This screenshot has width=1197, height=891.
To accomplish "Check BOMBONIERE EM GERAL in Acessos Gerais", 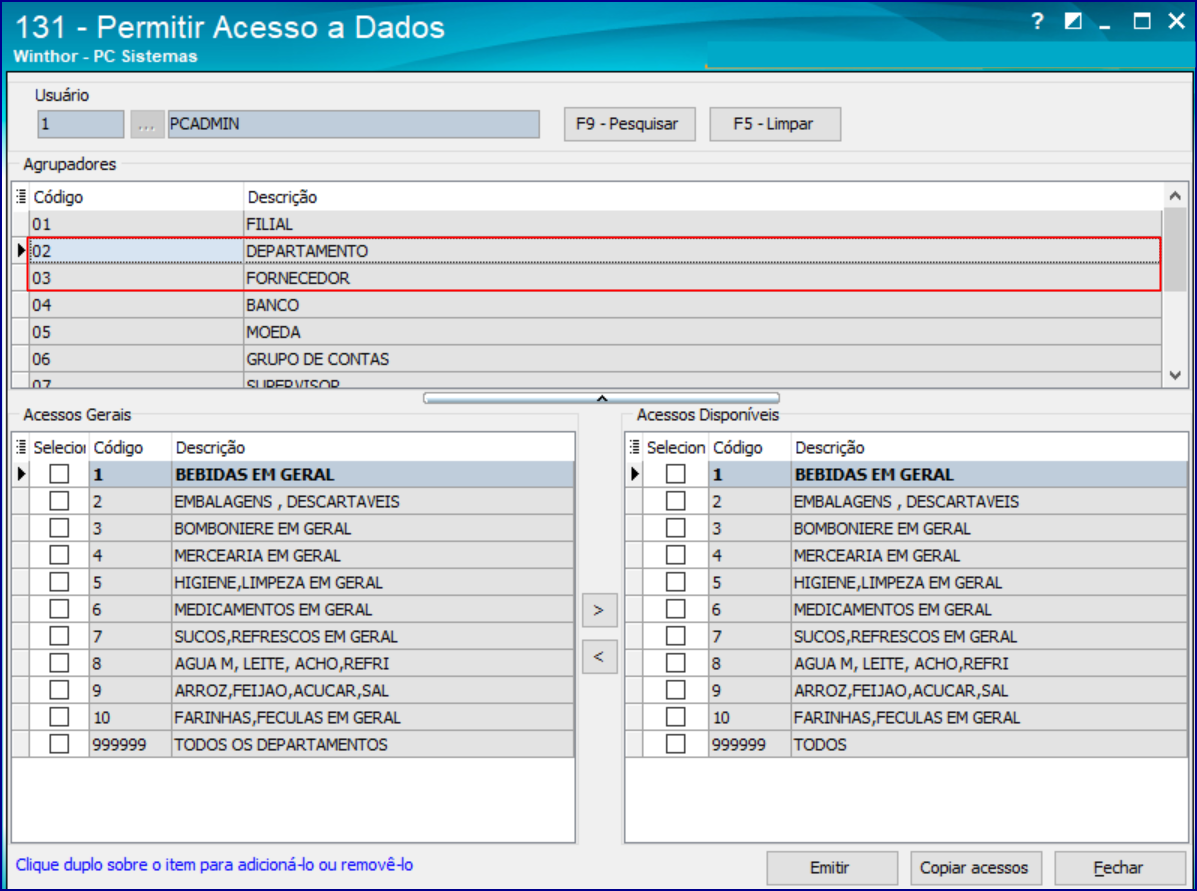I will pyautogui.click(x=59, y=528).
